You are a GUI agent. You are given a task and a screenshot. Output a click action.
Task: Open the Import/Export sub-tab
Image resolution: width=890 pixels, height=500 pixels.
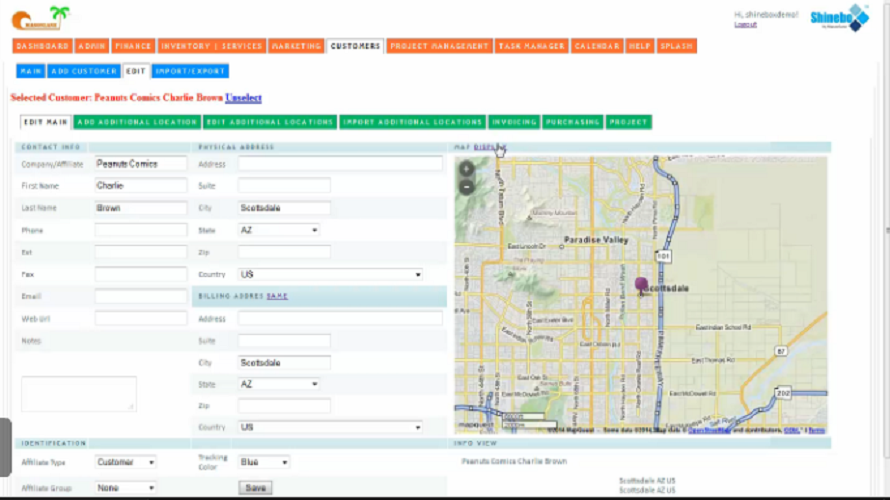point(190,71)
